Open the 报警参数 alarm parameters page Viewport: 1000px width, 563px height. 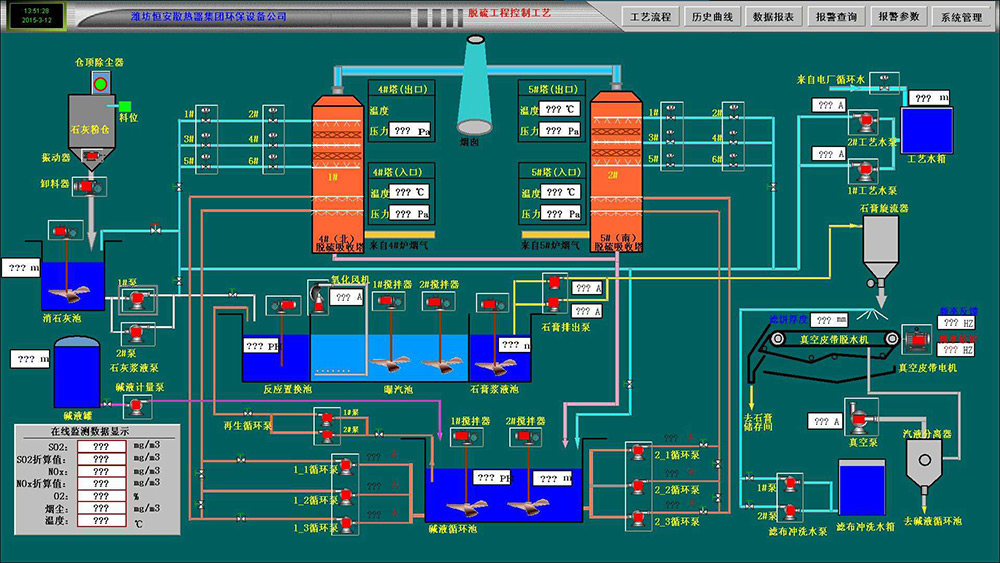pos(897,17)
